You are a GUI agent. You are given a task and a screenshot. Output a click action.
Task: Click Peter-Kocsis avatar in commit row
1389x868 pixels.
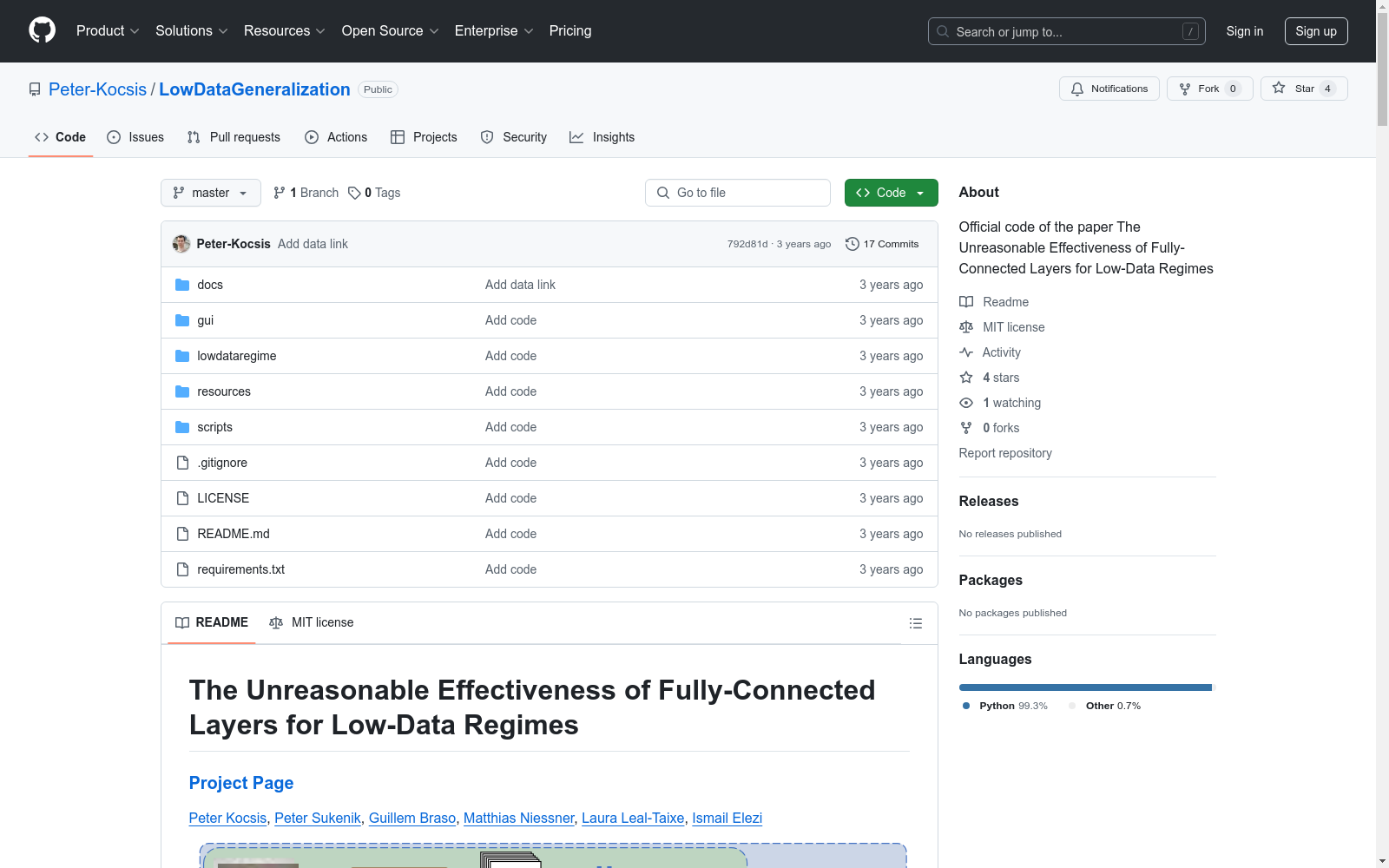click(x=181, y=244)
